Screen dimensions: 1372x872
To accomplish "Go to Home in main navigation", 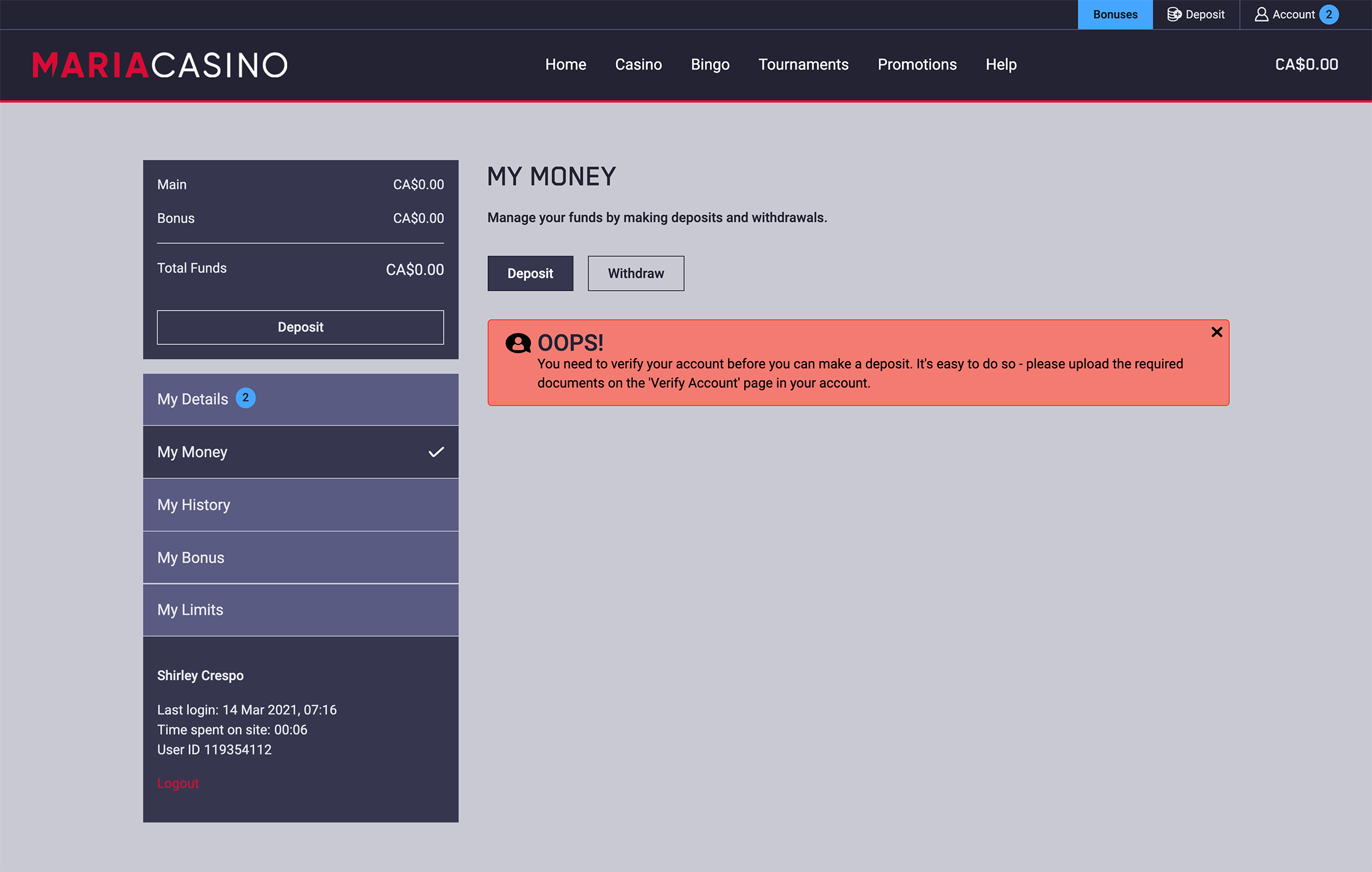I will pos(566,64).
